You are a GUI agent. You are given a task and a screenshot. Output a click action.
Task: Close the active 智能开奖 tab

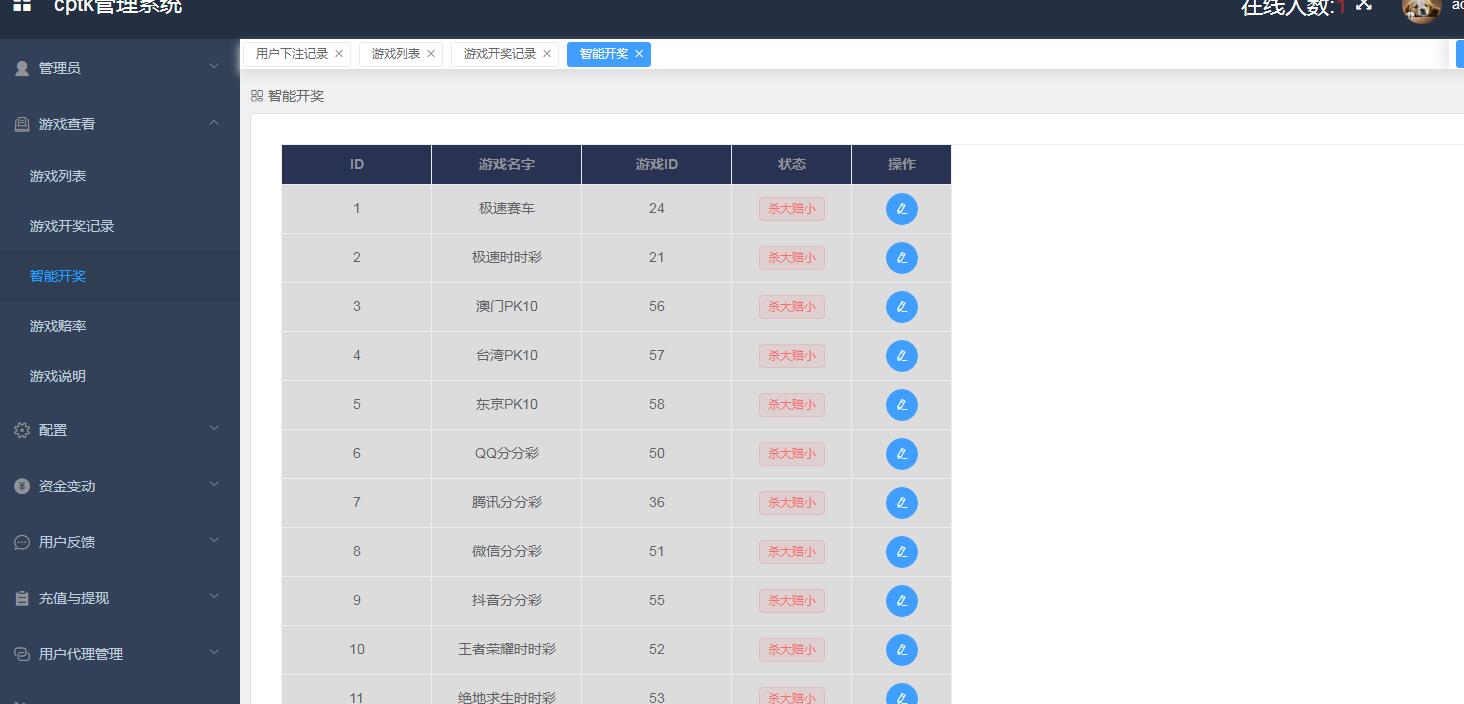[x=639, y=54]
